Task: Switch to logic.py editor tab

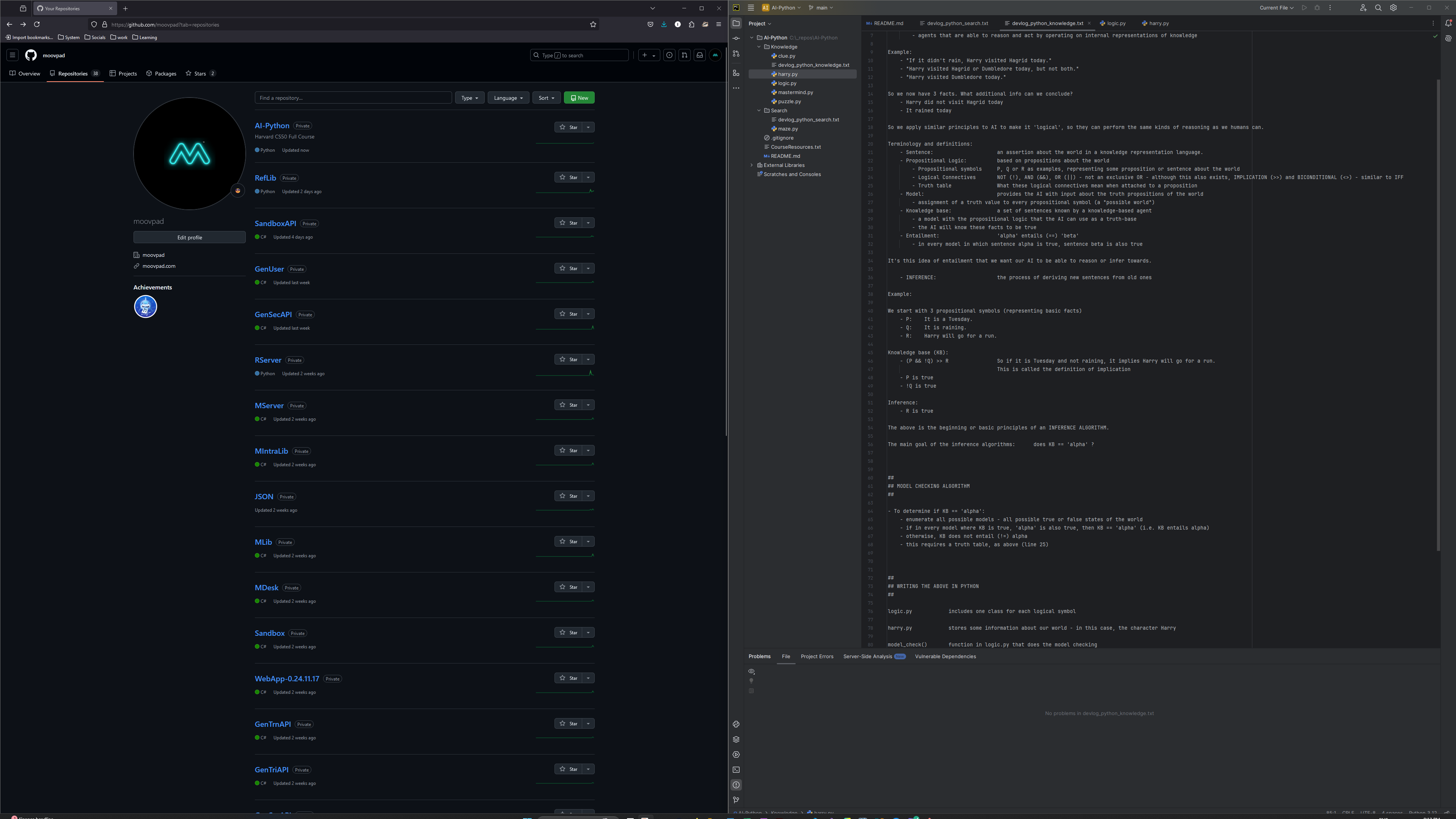Action: click(1112, 23)
